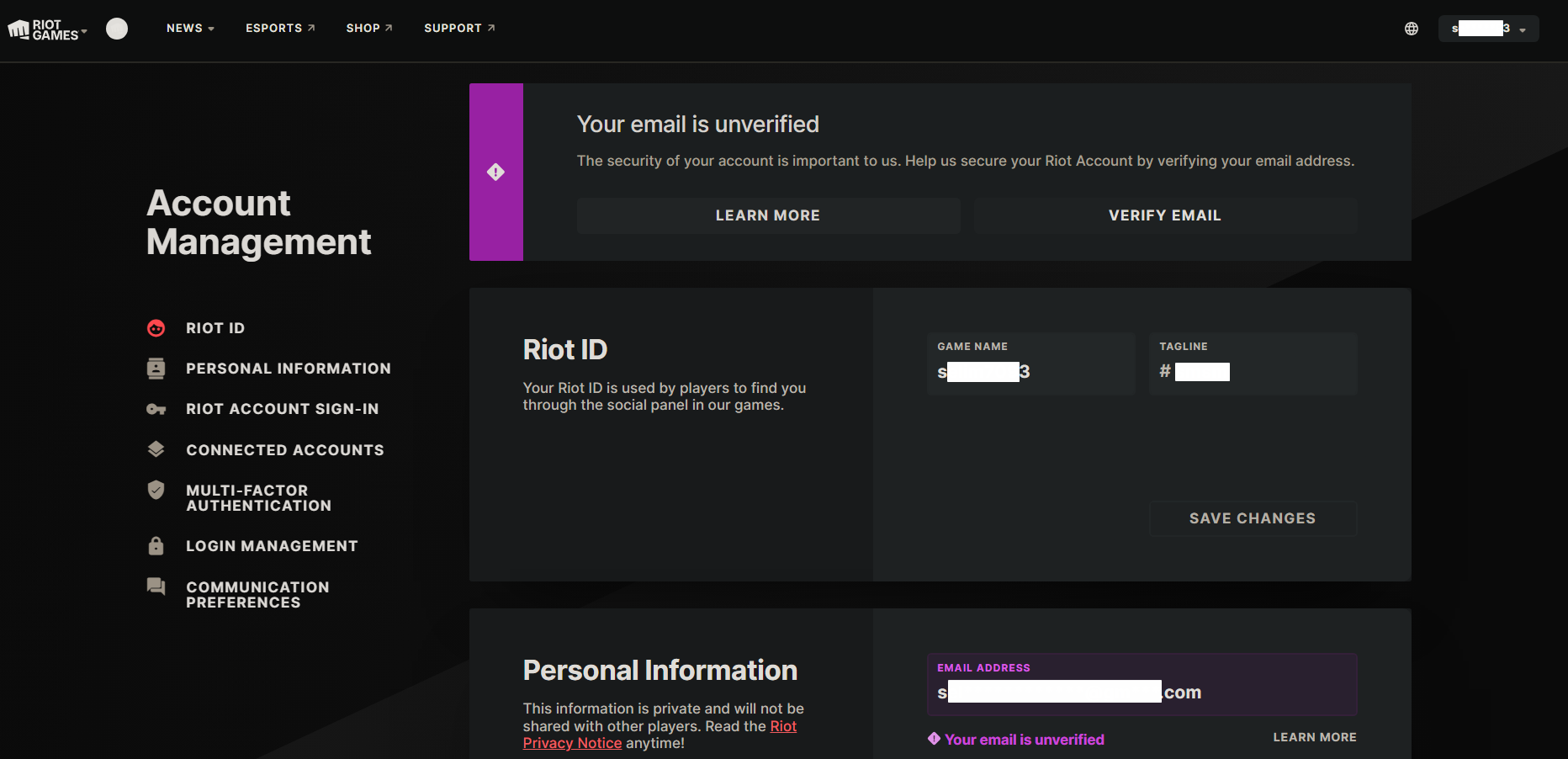The height and width of the screenshot is (759, 1568).
Task: Jump to Personal Information section
Action: 289,369
